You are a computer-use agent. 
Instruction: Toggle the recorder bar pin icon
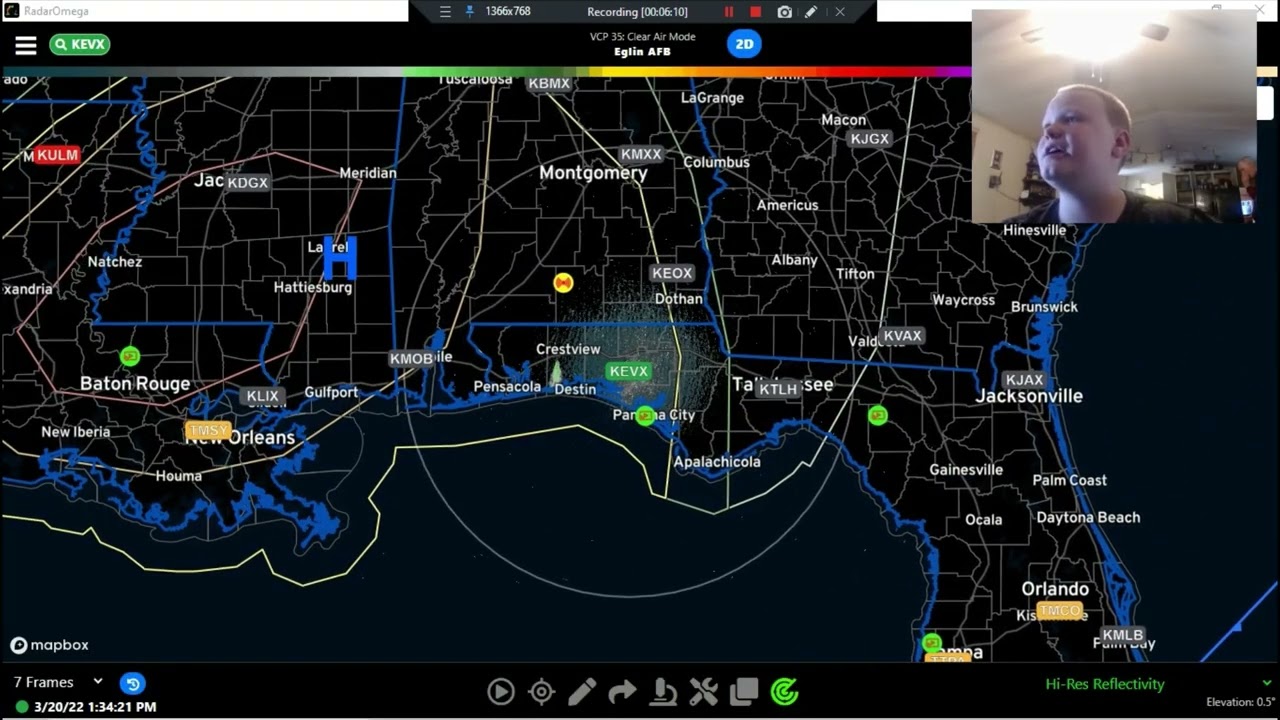[470, 12]
